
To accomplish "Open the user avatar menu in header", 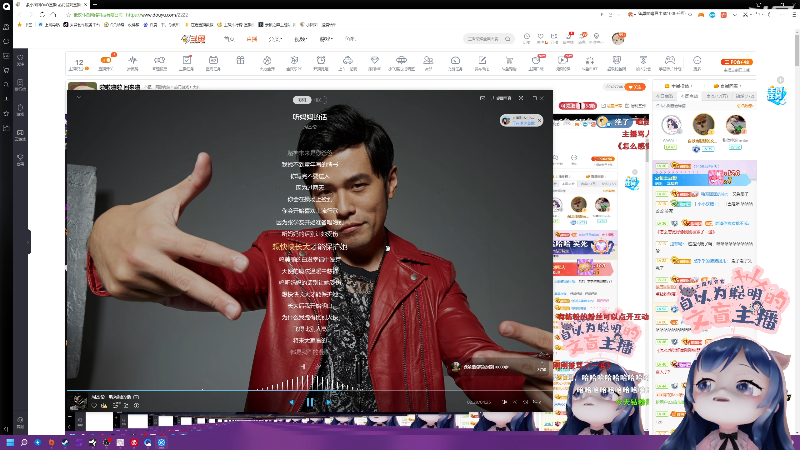I will point(618,38).
